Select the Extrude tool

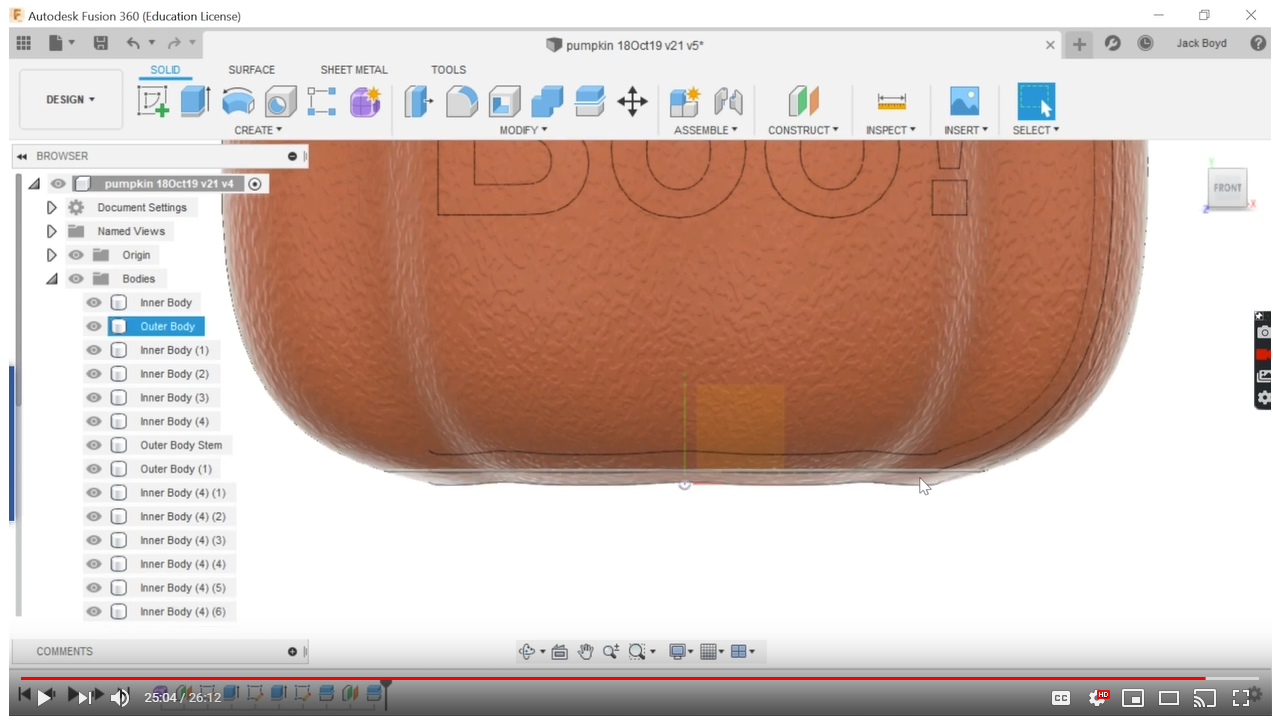pyautogui.click(x=195, y=101)
